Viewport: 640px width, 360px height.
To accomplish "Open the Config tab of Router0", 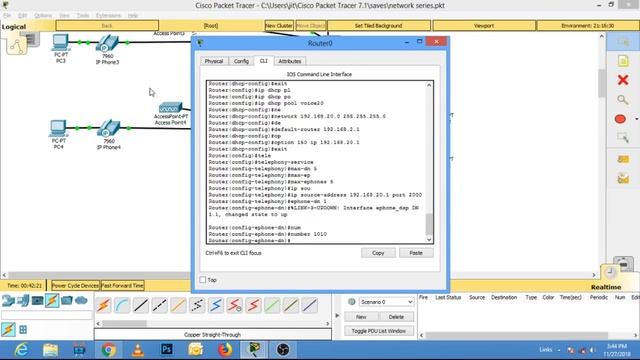I will (241, 61).
